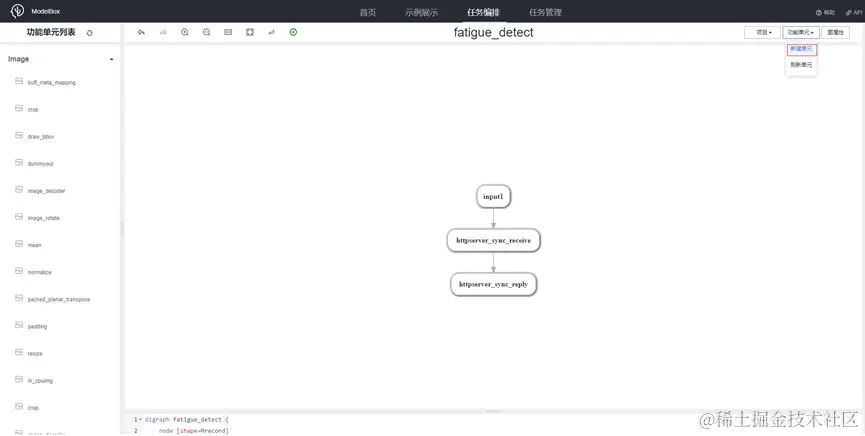Choose 新建单元 from the dropdown menu
This screenshot has width=865, height=436.
coord(801,49)
